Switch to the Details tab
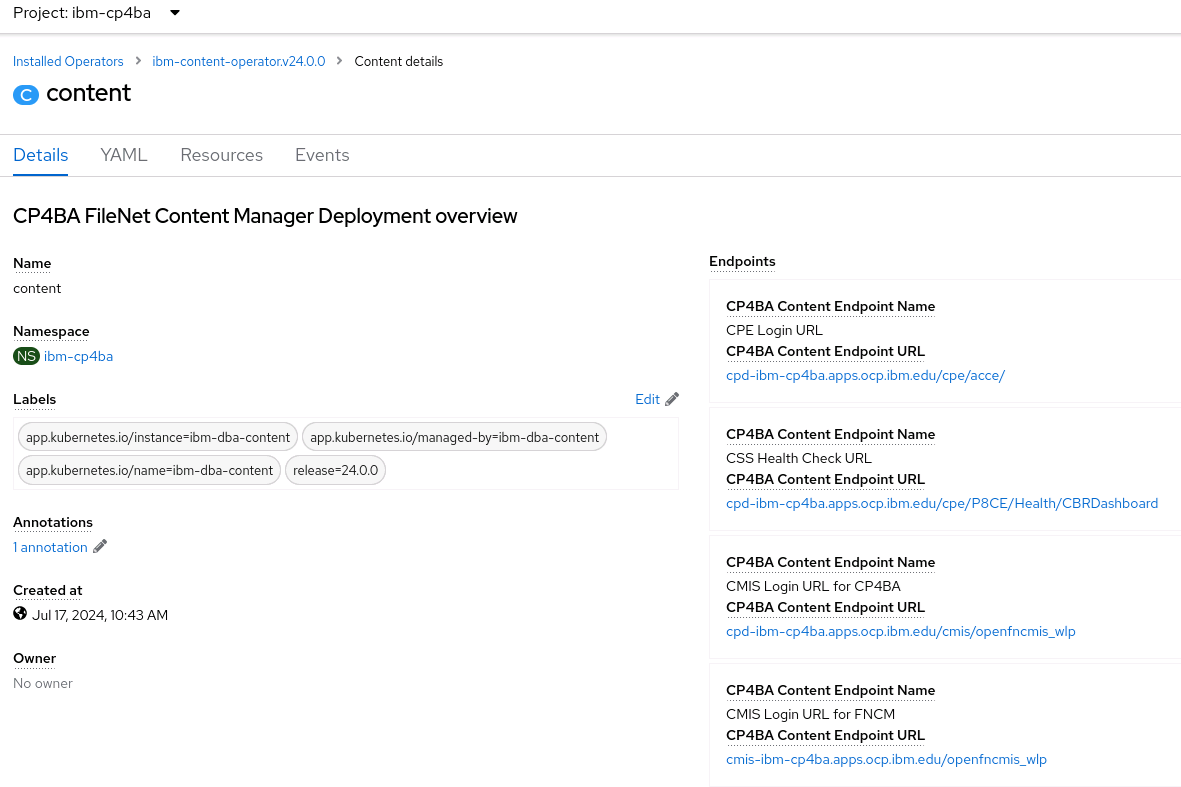 tap(41, 155)
